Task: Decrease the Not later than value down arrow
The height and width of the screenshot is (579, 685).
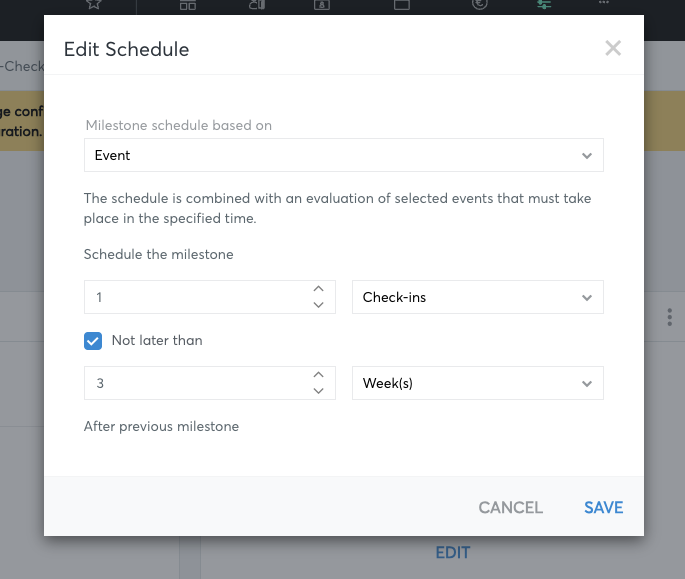Action: 318,391
